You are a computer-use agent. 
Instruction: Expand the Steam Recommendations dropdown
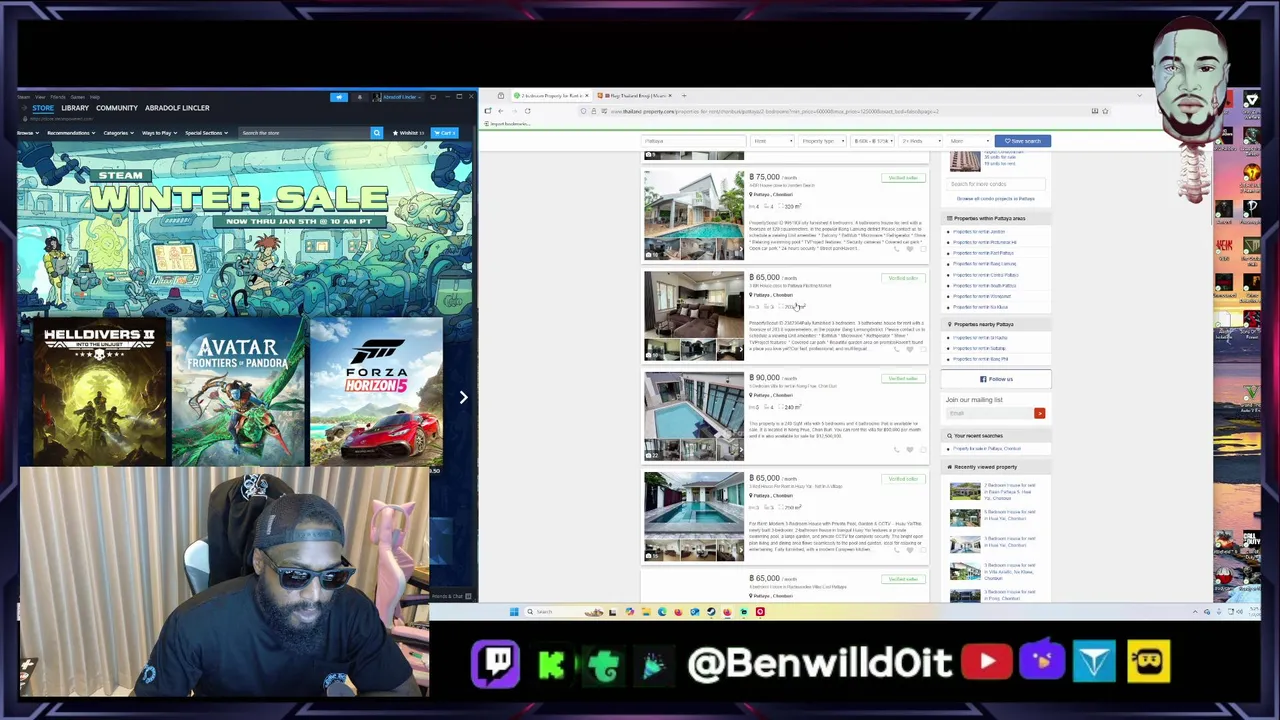[x=70, y=133]
